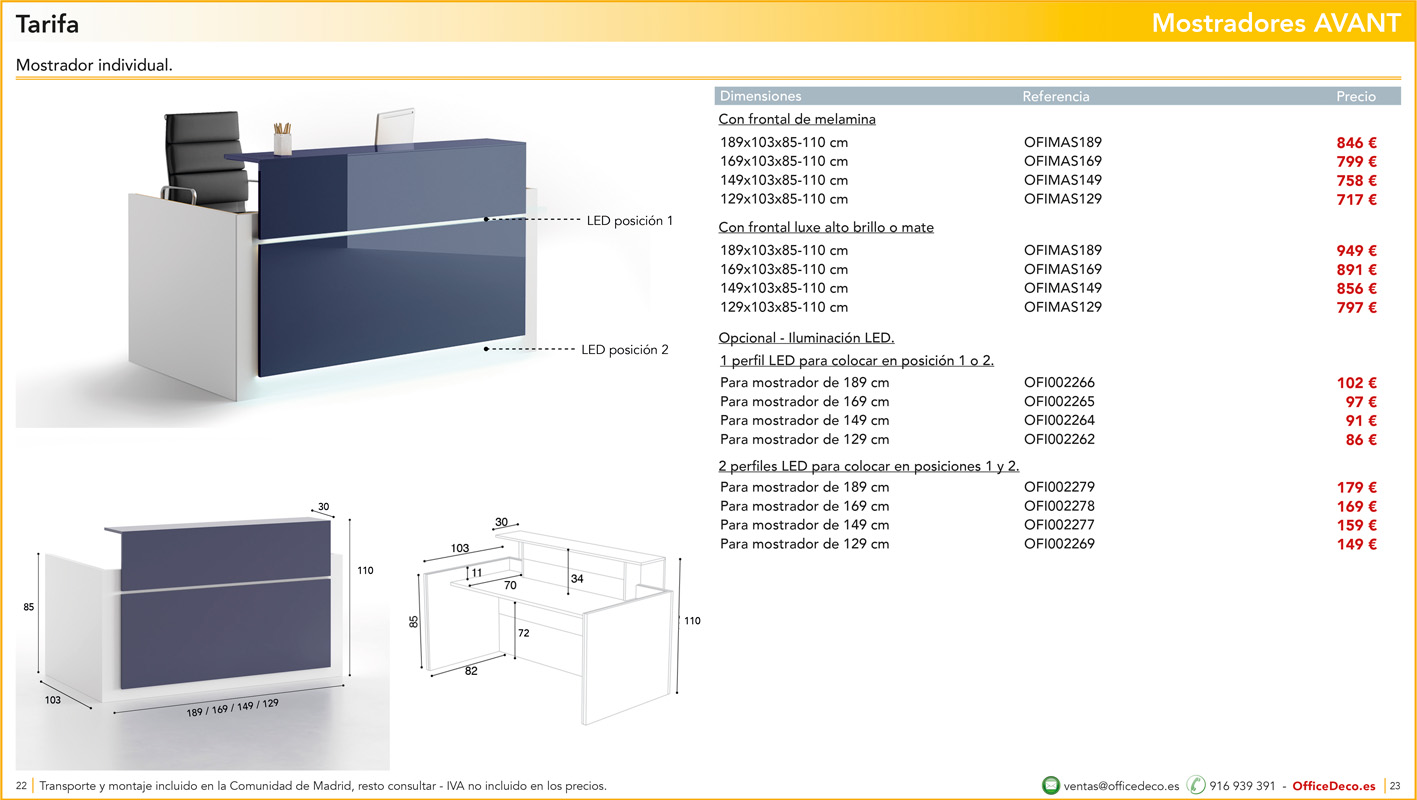Image resolution: width=1417 pixels, height=800 pixels.
Task: Open the line drawing with interior measurements
Action: point(555,620)
